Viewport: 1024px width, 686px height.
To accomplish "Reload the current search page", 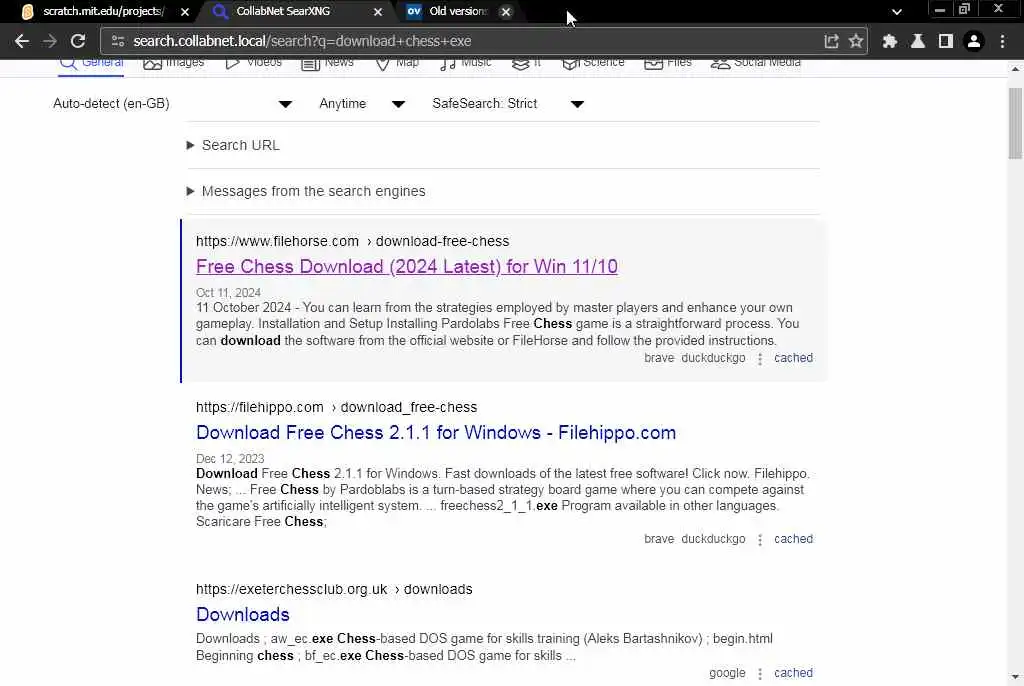I will [x=78, y=41].
